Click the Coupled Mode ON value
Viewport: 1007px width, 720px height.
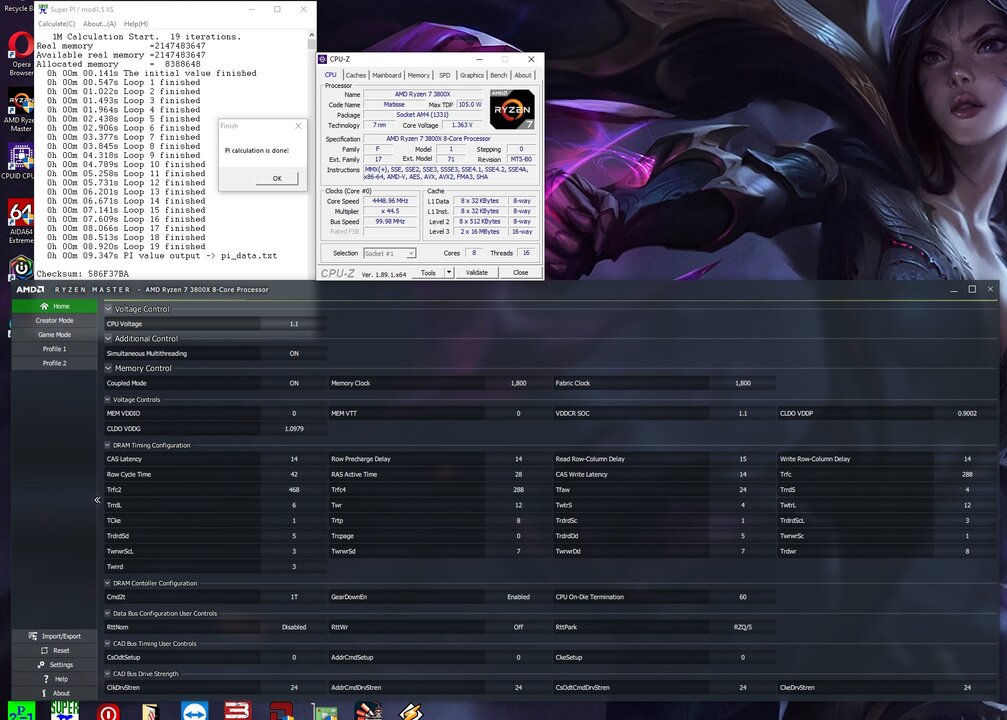(x=294, y=383)
